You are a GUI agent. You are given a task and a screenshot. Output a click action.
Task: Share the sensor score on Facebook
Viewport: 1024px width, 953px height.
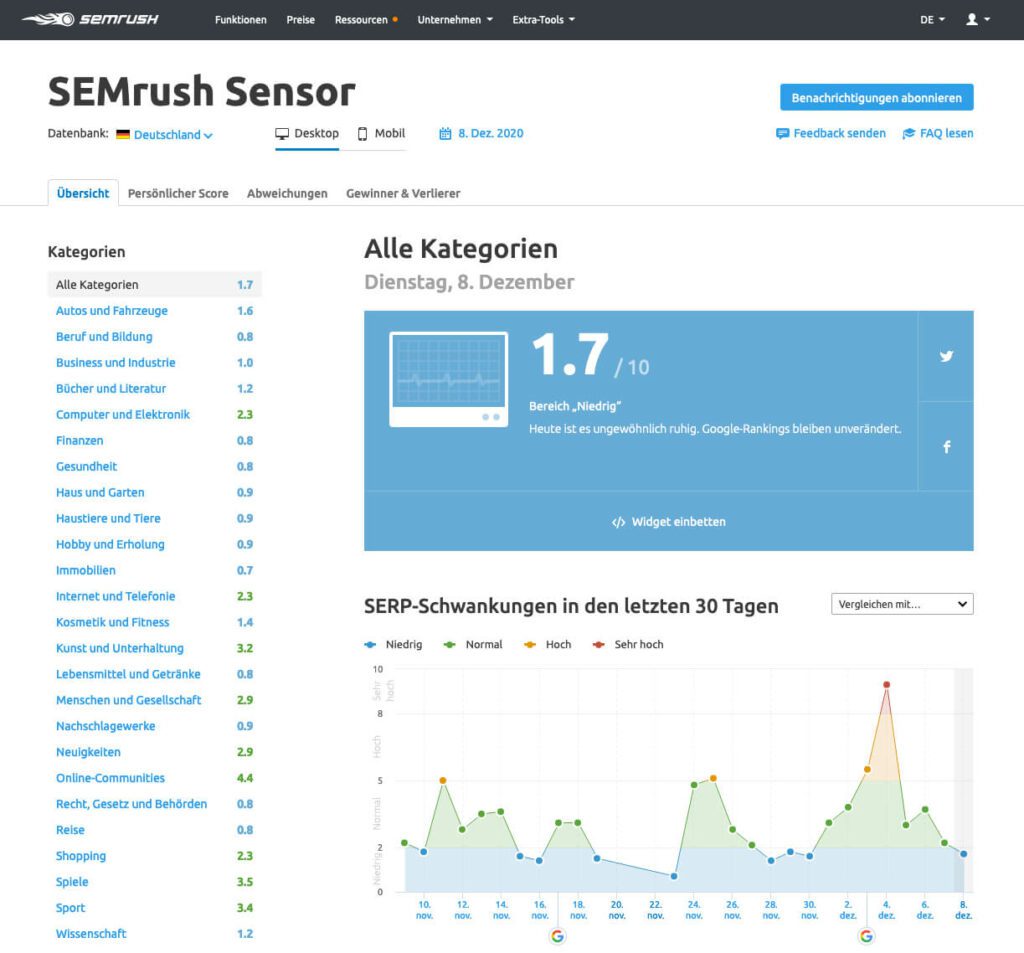click(946, 447)
